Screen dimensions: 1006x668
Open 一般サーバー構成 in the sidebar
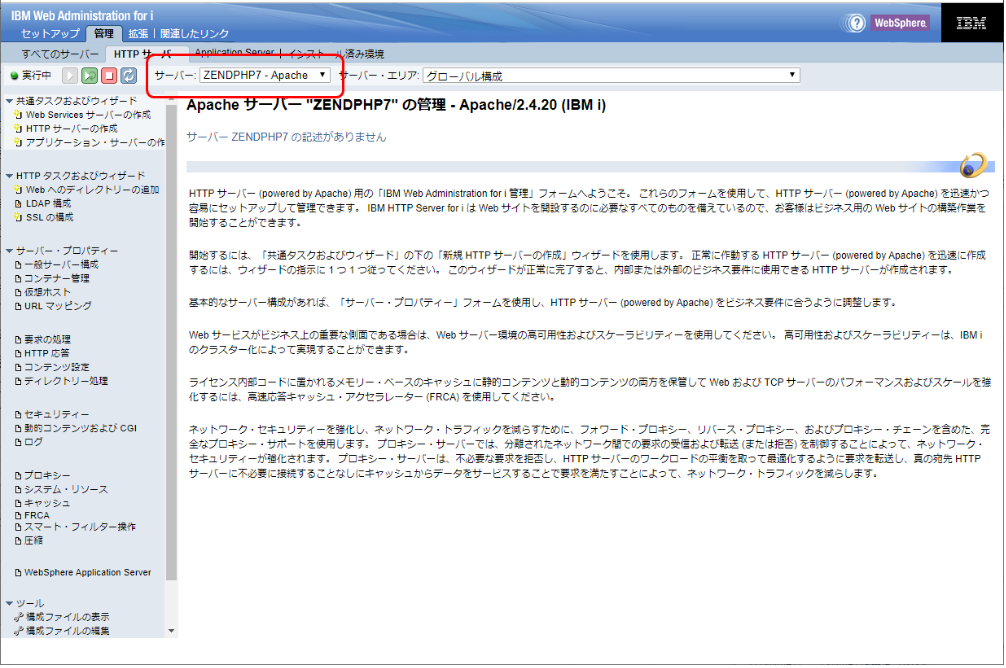[62, 265]
